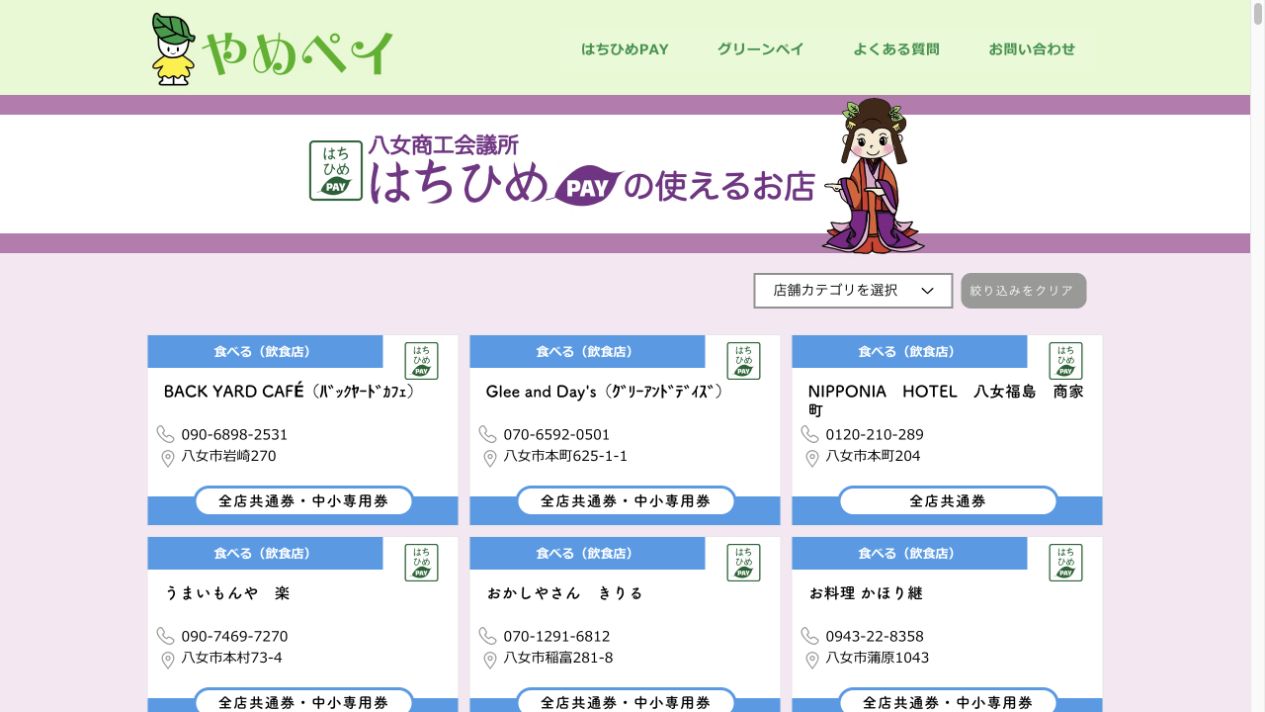
Task: Click the phone icon beside 0120-210-289
Action: (x=809, y=434)
